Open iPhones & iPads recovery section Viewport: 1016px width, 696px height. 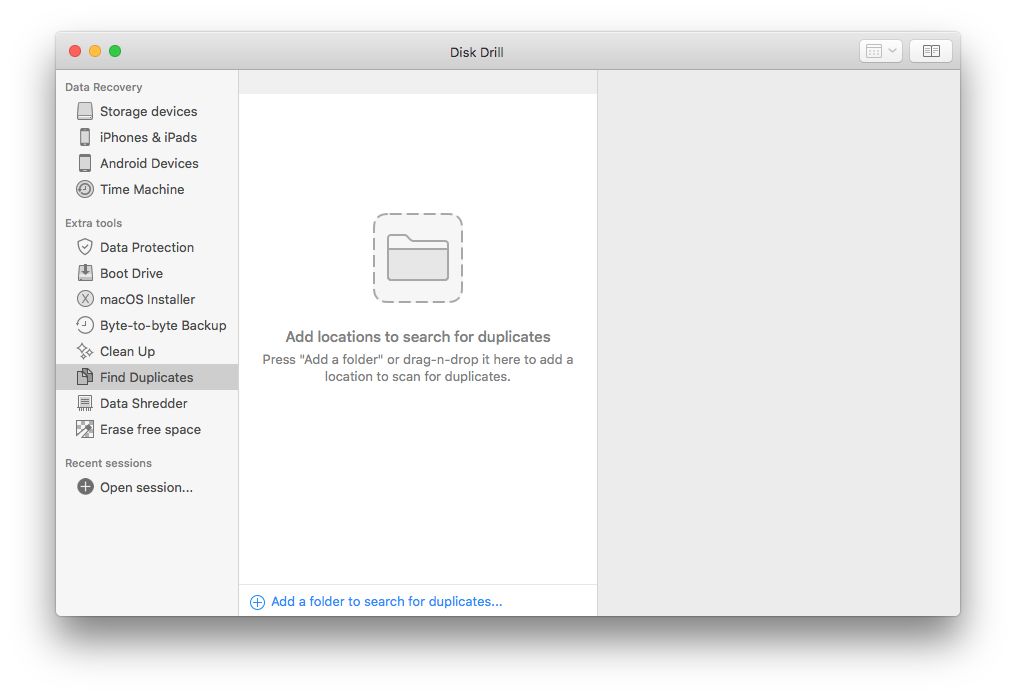coord(147,137)
